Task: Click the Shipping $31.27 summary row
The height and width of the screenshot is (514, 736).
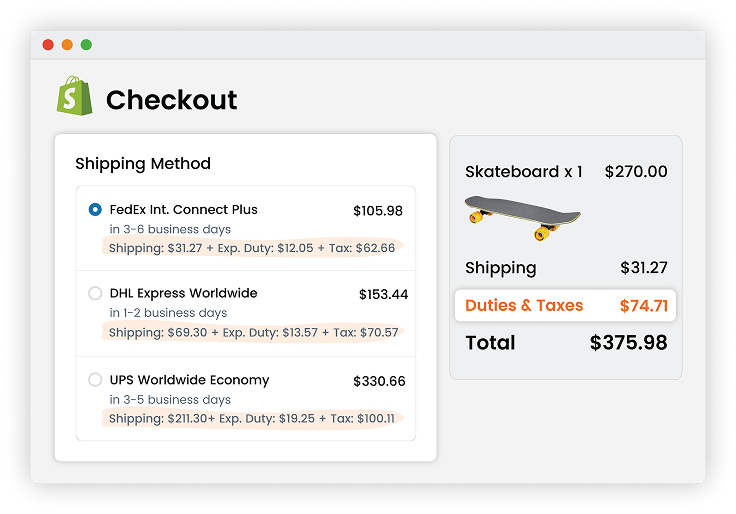Action: [x=565, y=268]
